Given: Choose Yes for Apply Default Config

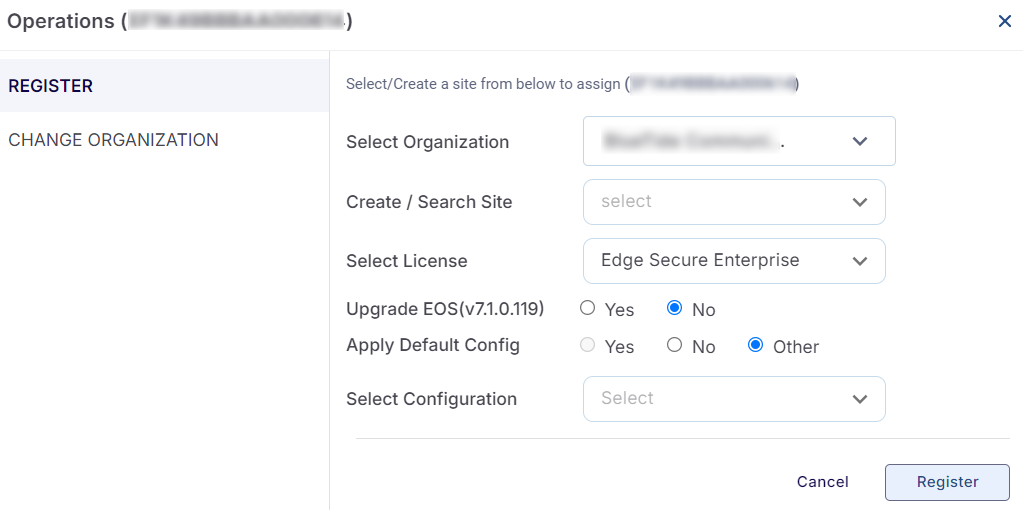Looking at the screenshot, I should point(588,345).
